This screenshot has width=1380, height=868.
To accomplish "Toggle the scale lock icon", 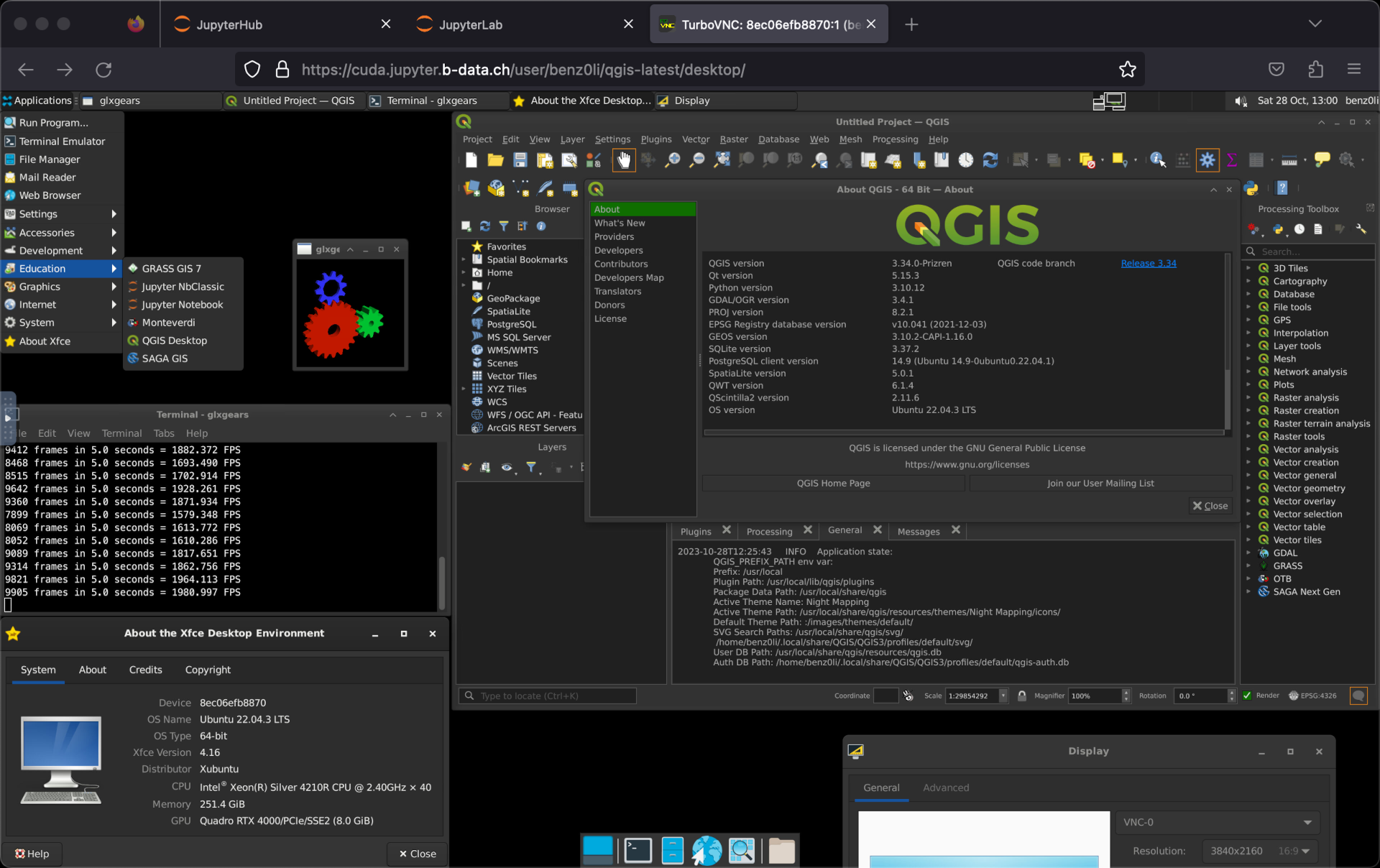I will 1022,696.
